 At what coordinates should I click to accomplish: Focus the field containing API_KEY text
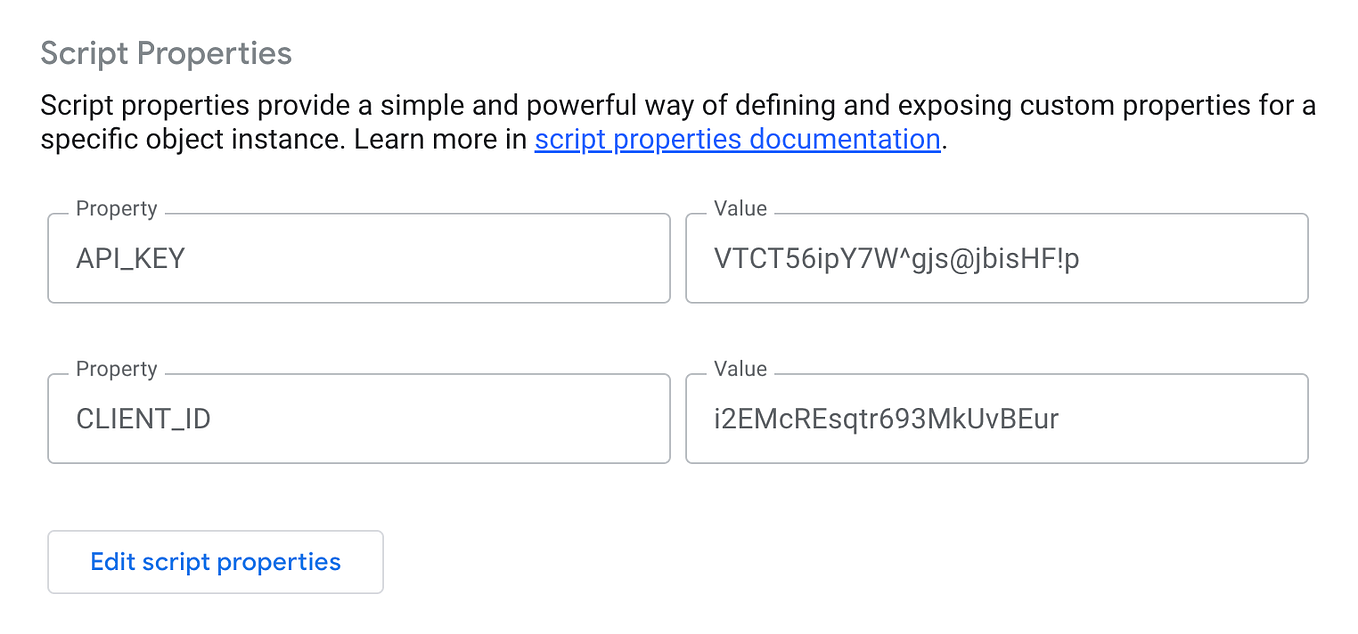click(x=358, y=258)
